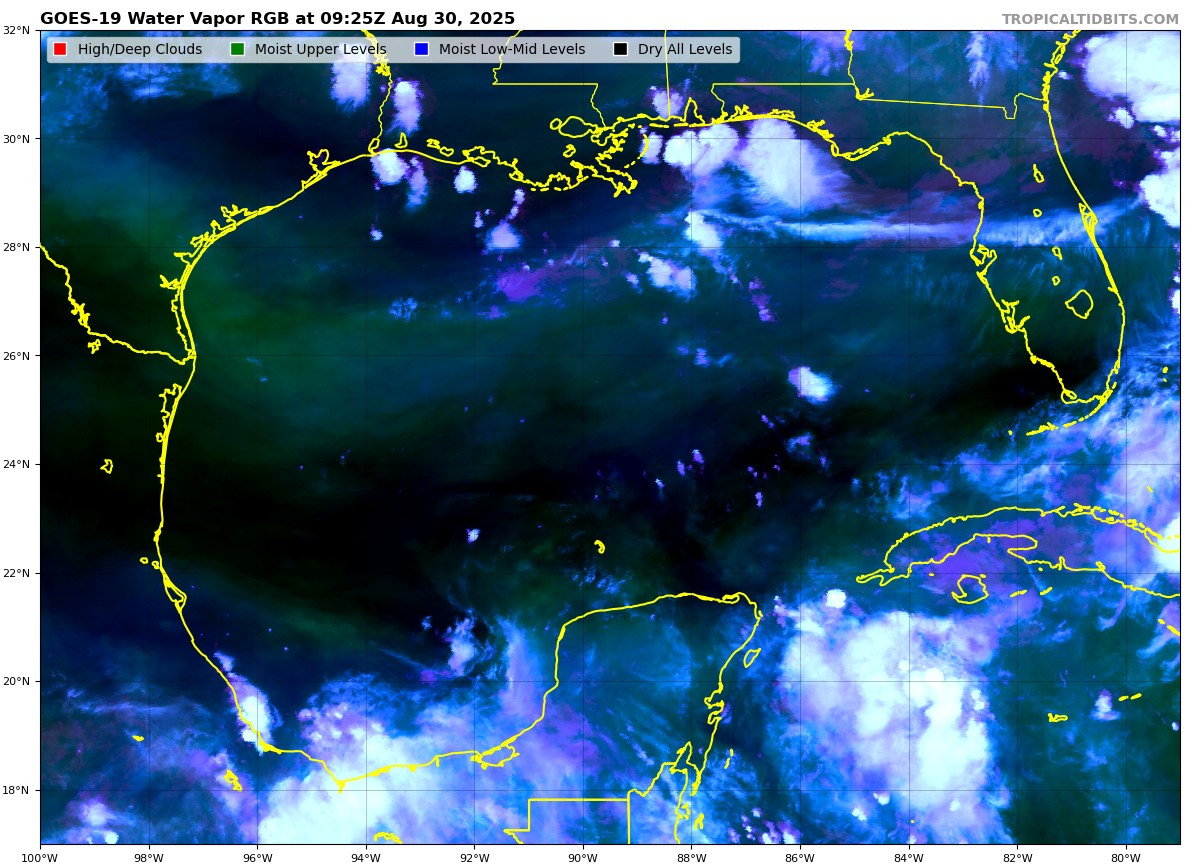The width and height of the screenshot is (1200, 867).
Task: Click the blue Moist Low-Mid Levels swatch
Action: (x=421, y=49)
